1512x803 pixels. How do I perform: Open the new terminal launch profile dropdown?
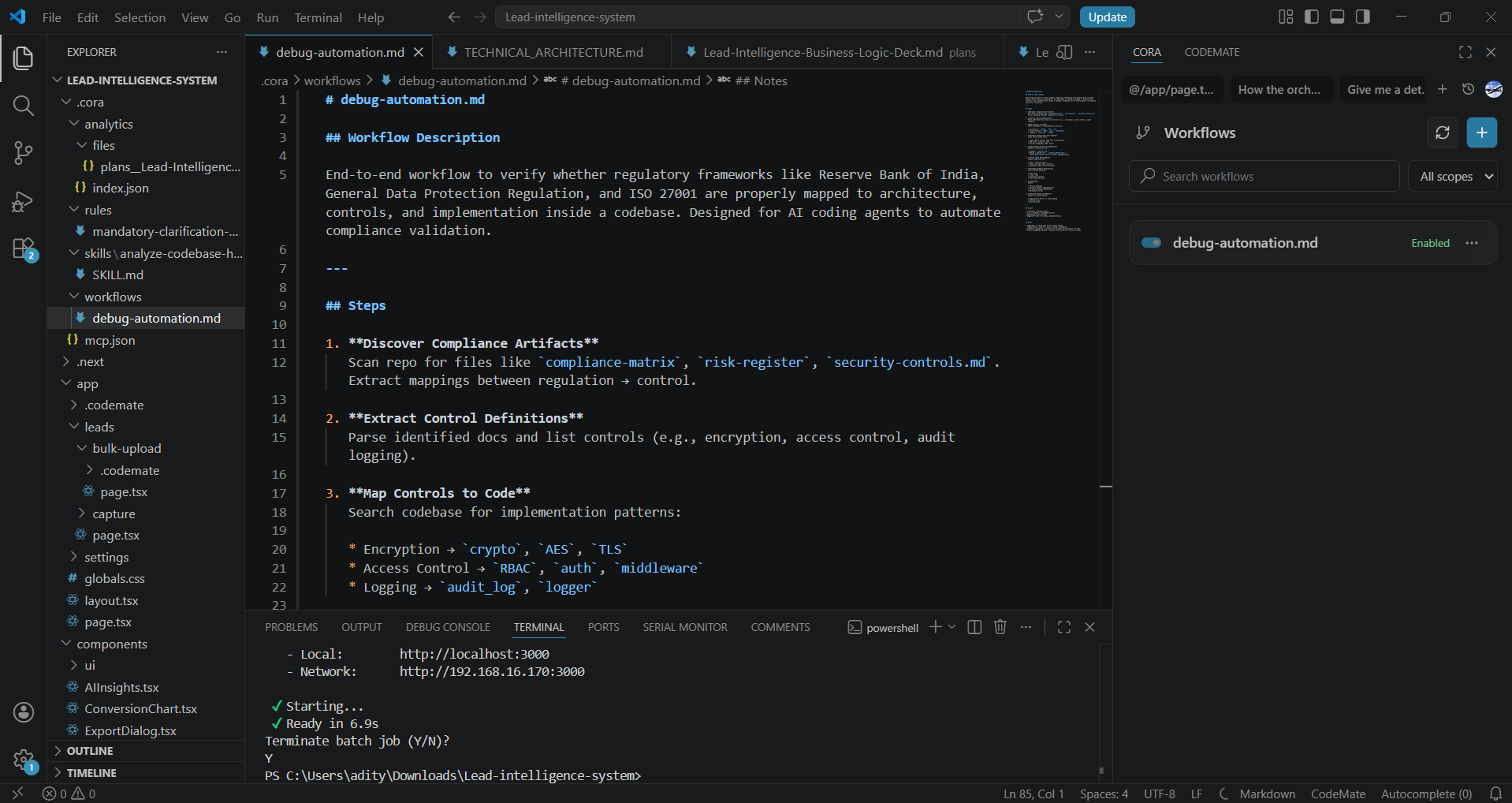952,627
